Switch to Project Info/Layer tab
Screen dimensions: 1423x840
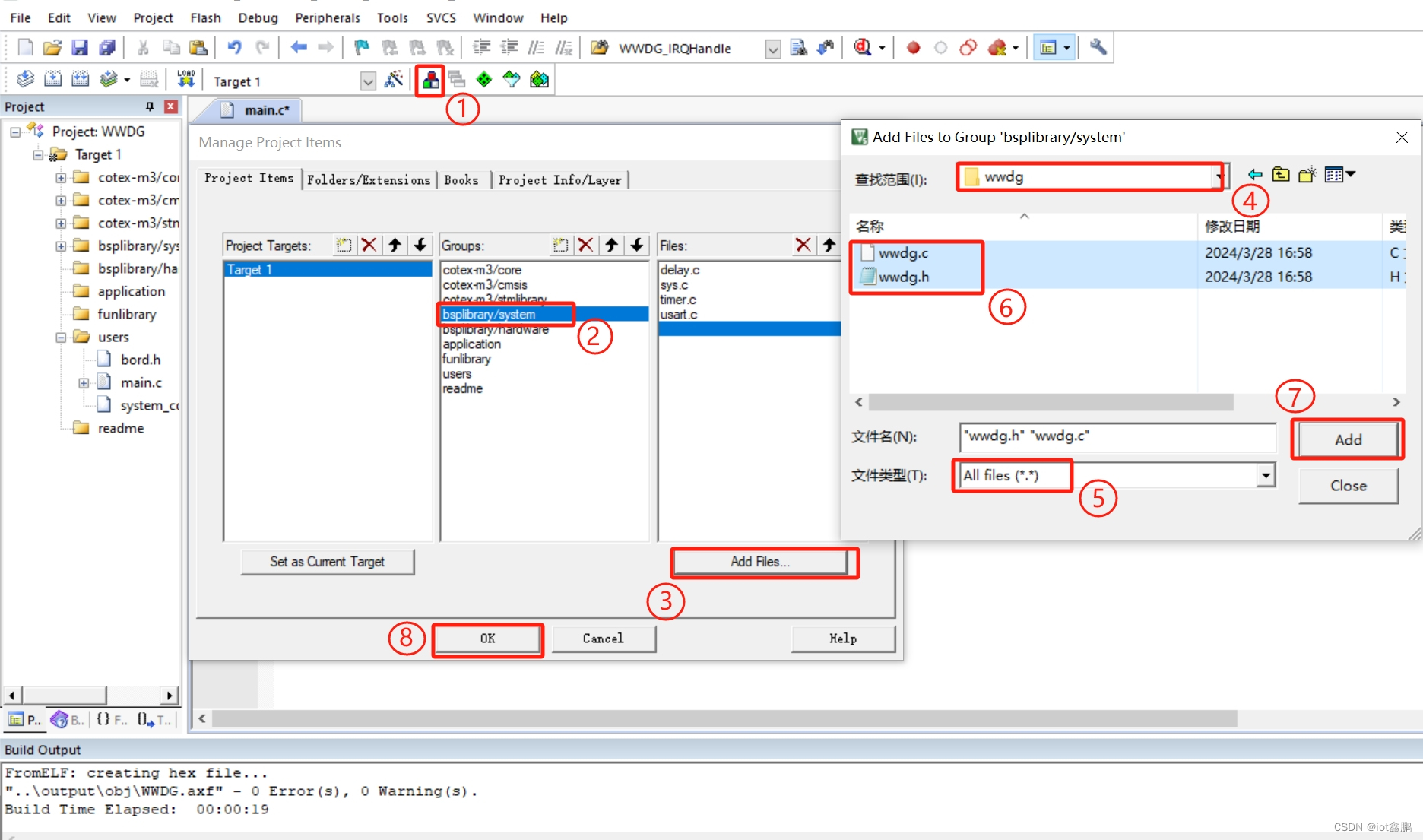tap(560, 179)
